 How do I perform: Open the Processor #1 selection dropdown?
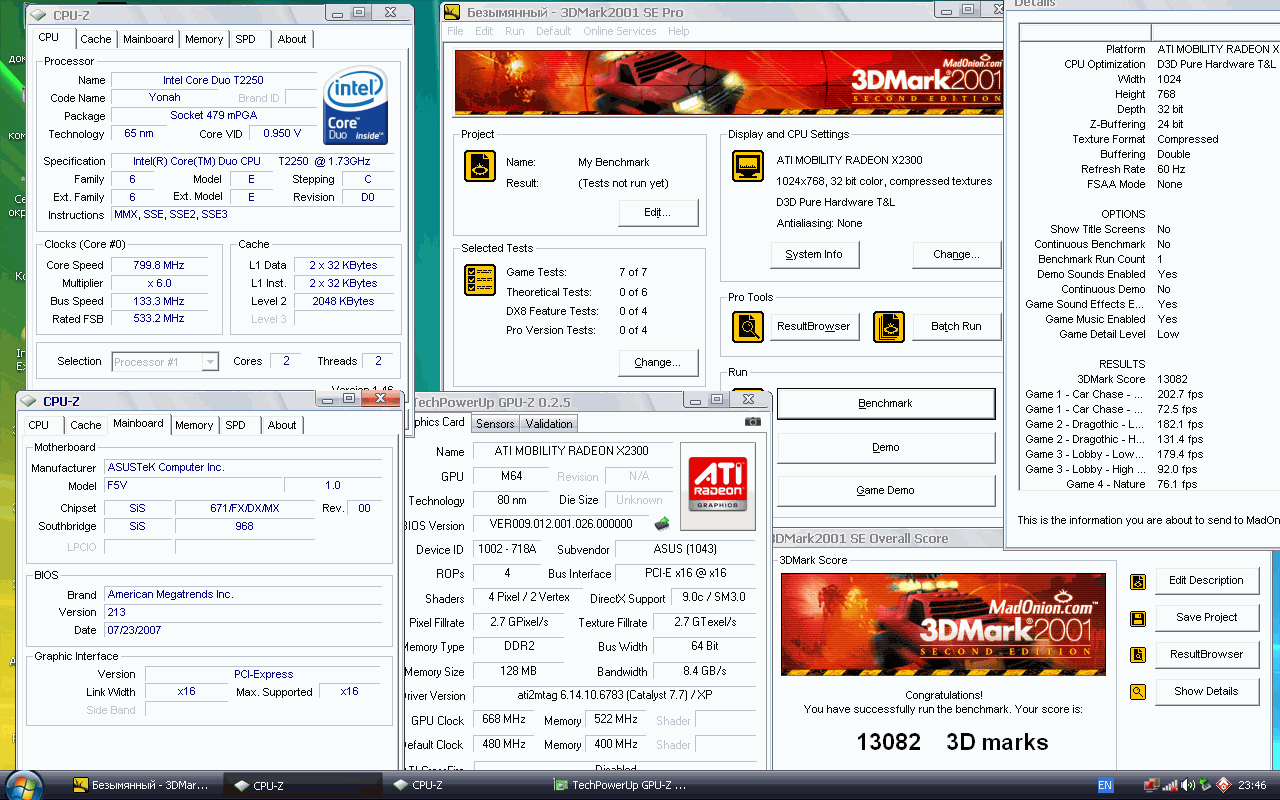(x=165, y=361)
